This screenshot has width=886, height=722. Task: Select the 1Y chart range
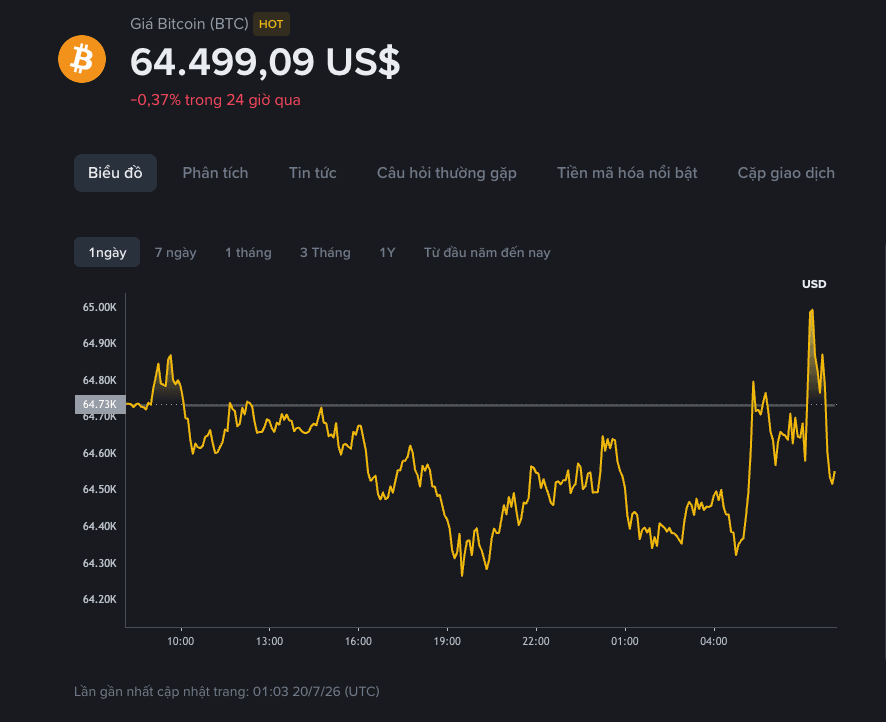pos(387,253)
